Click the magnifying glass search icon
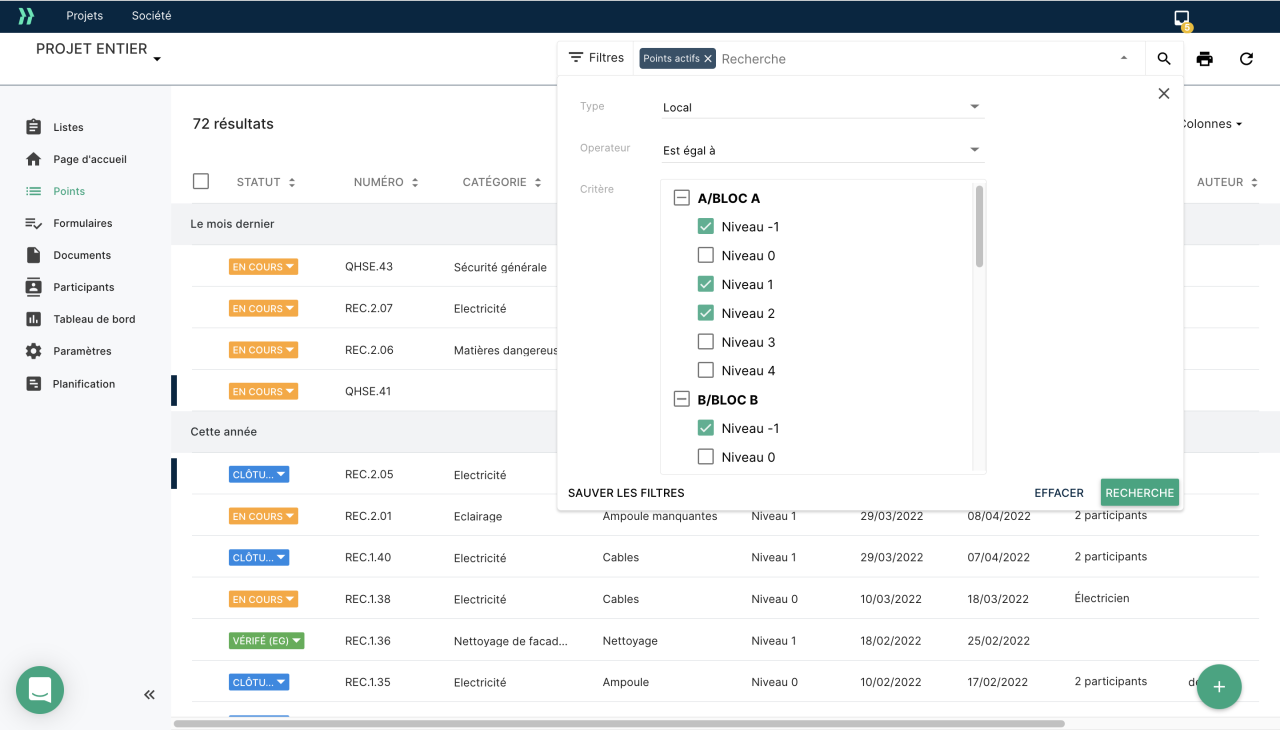Image resolution: width=1280 pixels, height=730 pixels. coord(1164,59)
